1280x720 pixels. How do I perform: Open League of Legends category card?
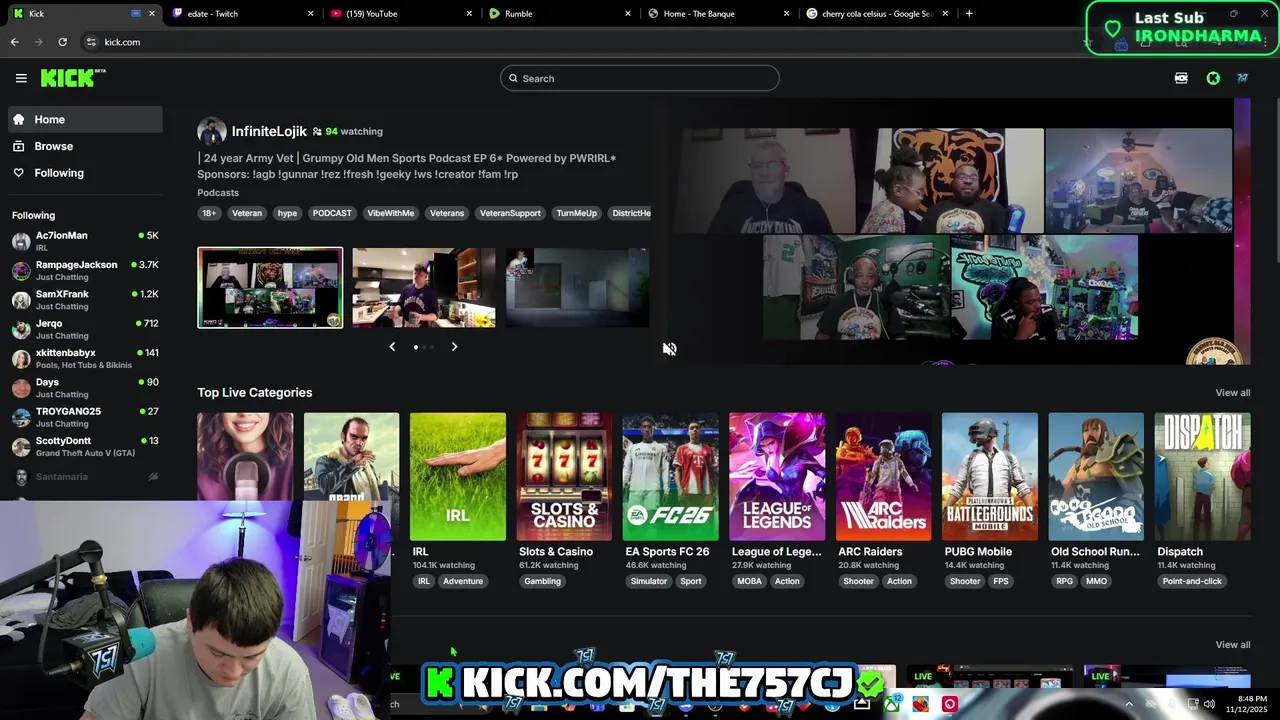tap(777, 477)
